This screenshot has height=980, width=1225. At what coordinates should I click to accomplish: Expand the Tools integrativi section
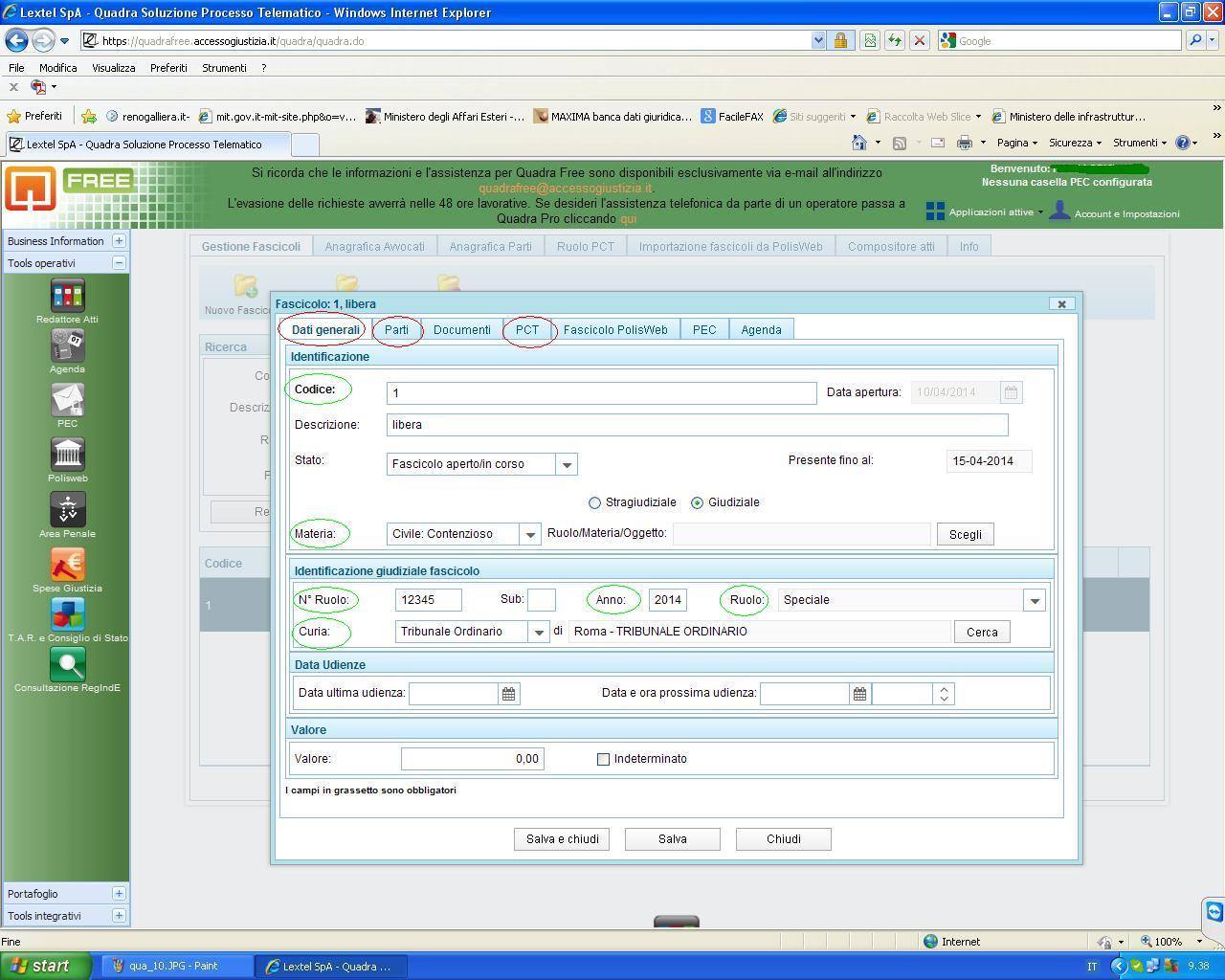pyautogui.click(x=119, y=915)
